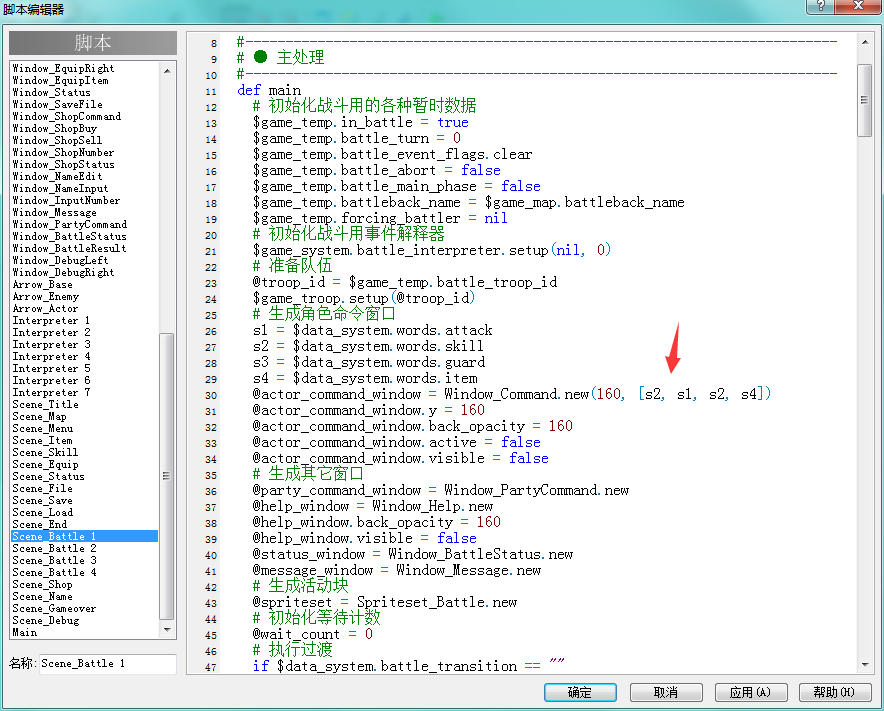Select Window_SaveFile script

click(58, 104)
